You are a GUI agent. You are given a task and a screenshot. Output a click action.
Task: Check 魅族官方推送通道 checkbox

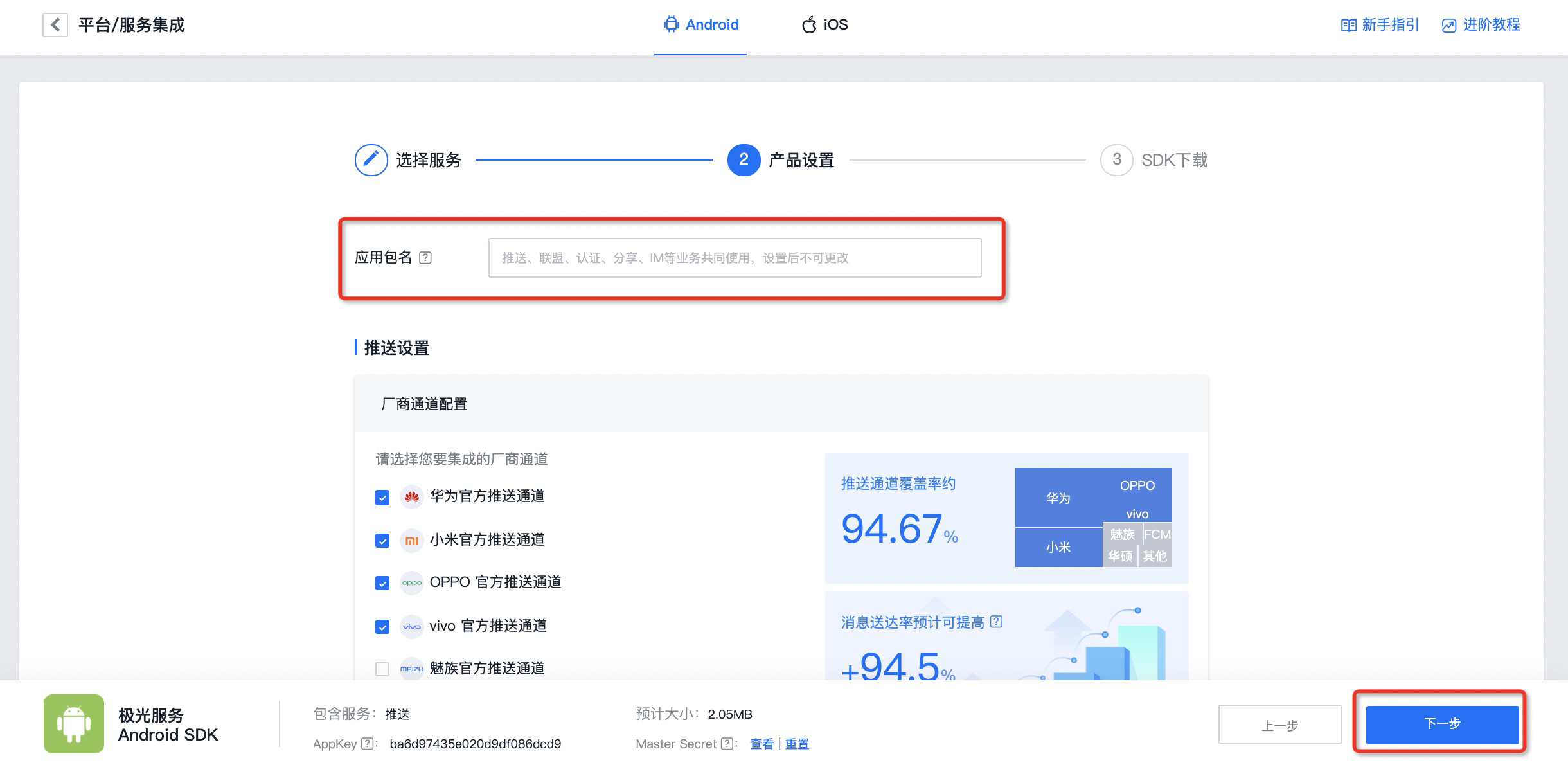coord(382,669)
